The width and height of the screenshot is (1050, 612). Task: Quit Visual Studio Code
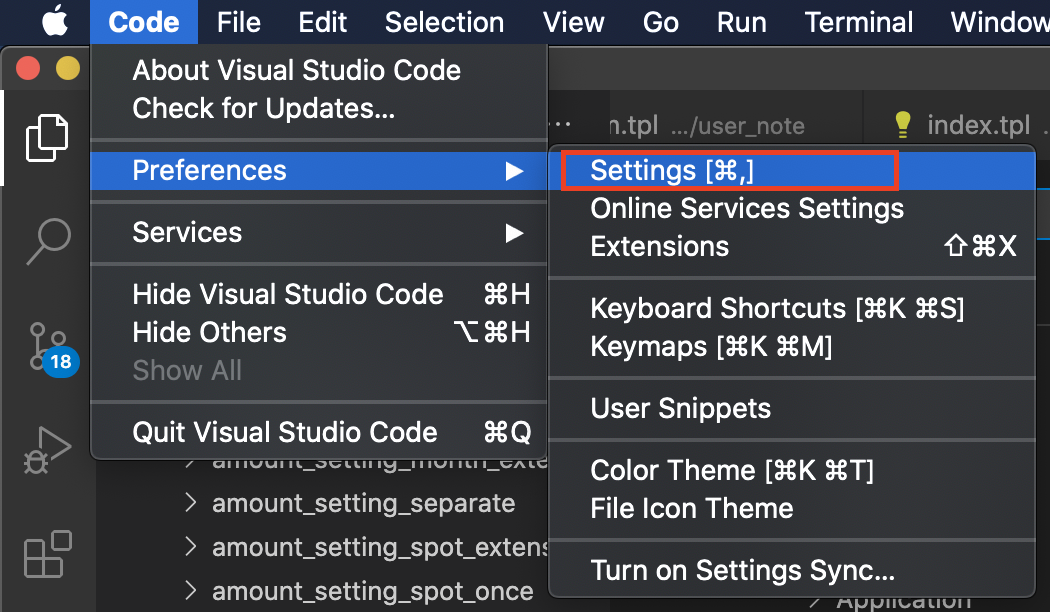tap(284, 432)
